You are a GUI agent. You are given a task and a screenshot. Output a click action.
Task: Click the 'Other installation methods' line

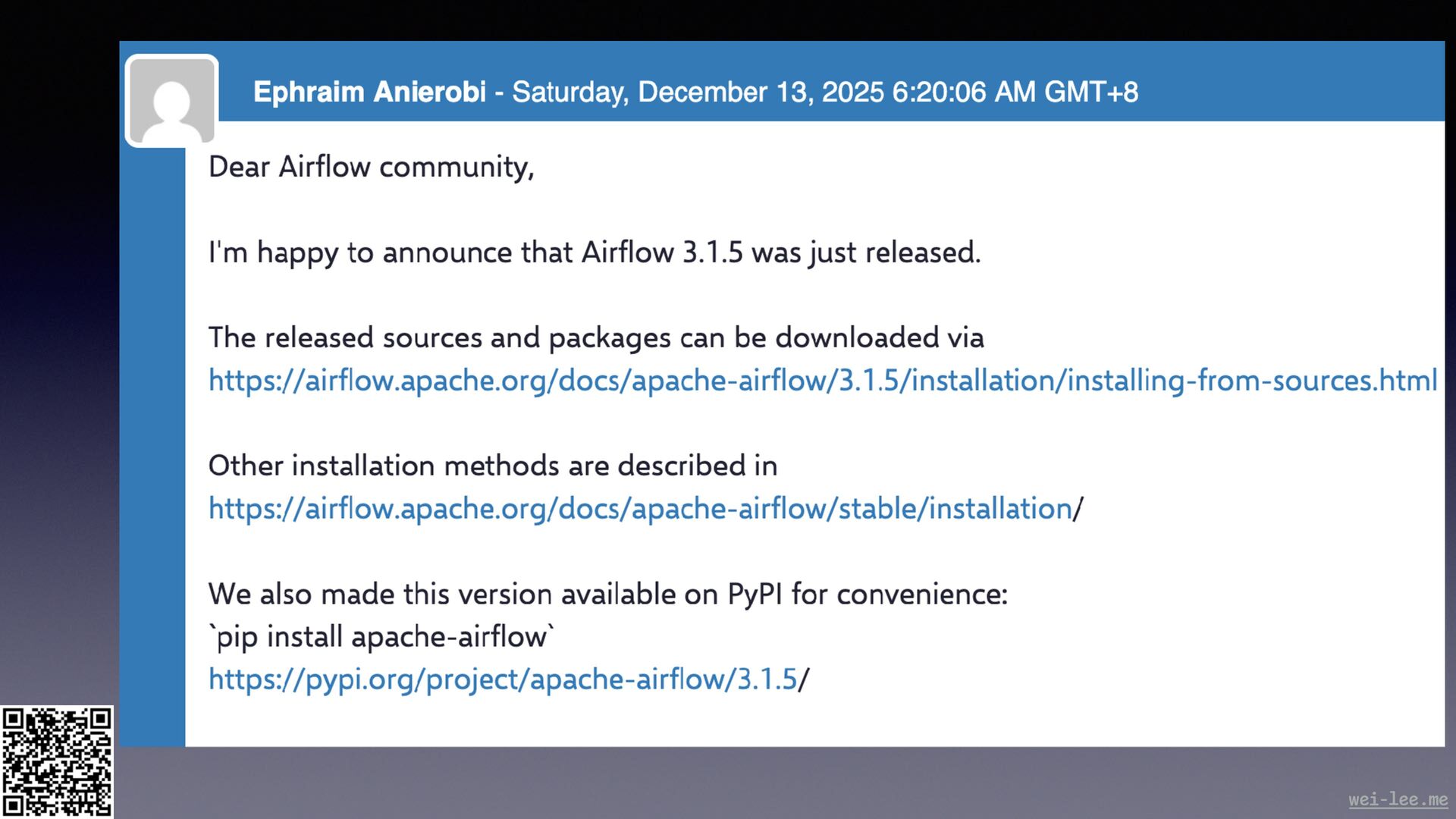[x=493, y=466]
